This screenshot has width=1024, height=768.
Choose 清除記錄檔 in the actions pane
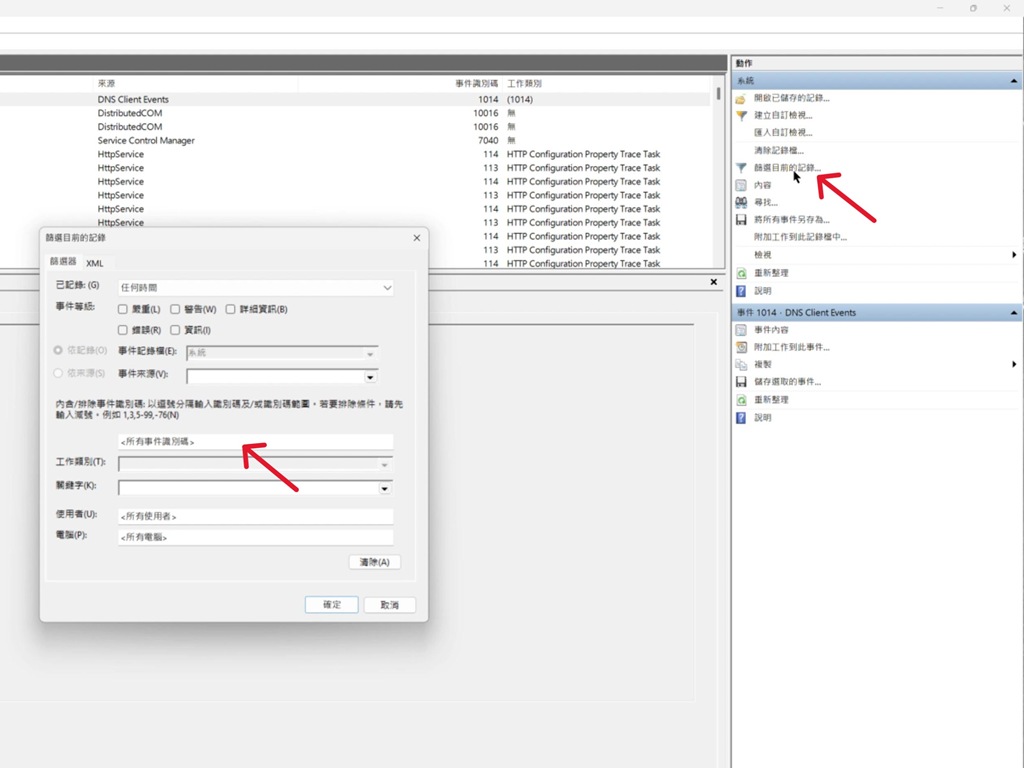pos(778,150)
